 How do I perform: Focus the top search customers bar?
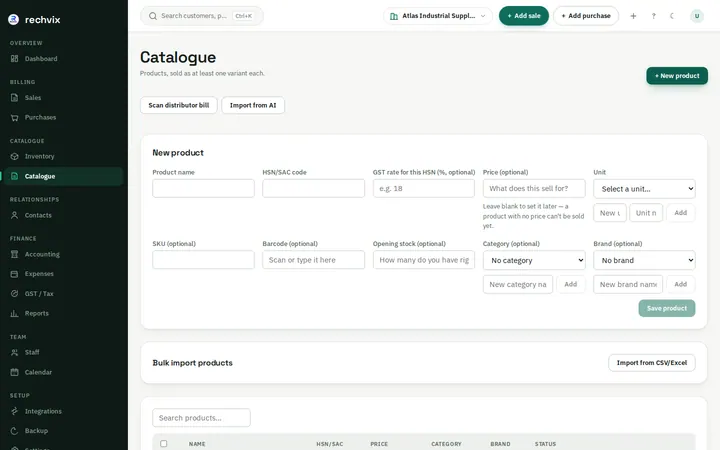202,16
